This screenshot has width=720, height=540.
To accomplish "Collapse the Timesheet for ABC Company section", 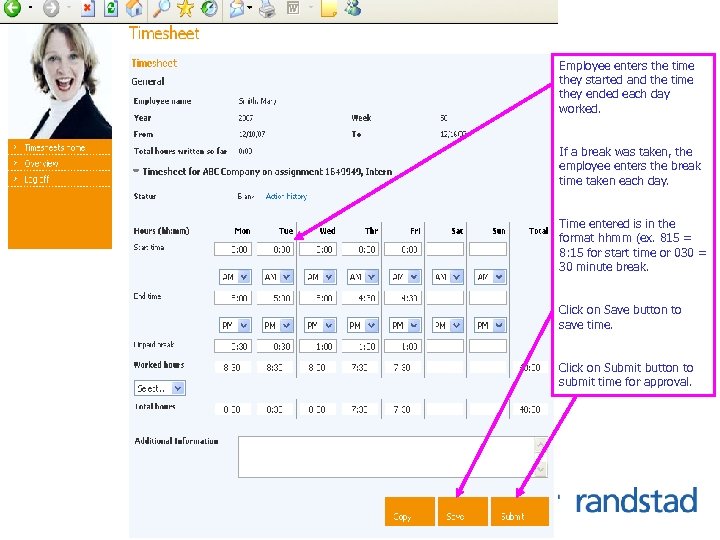I will (x=136, y=171).
